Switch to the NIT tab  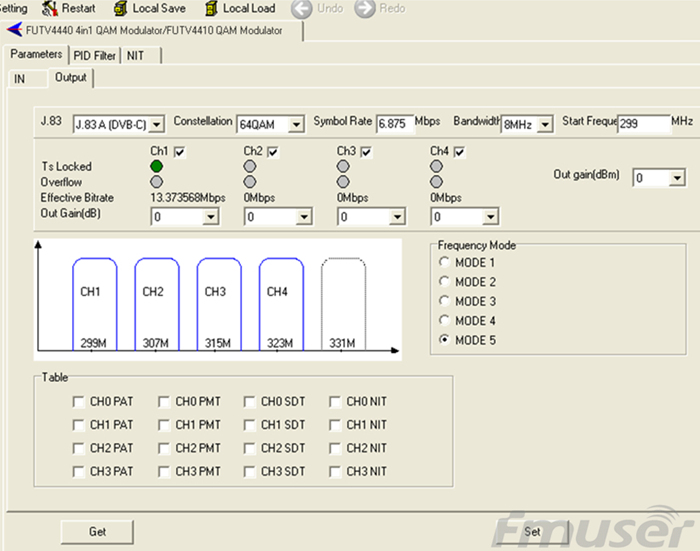click(140, 55)
